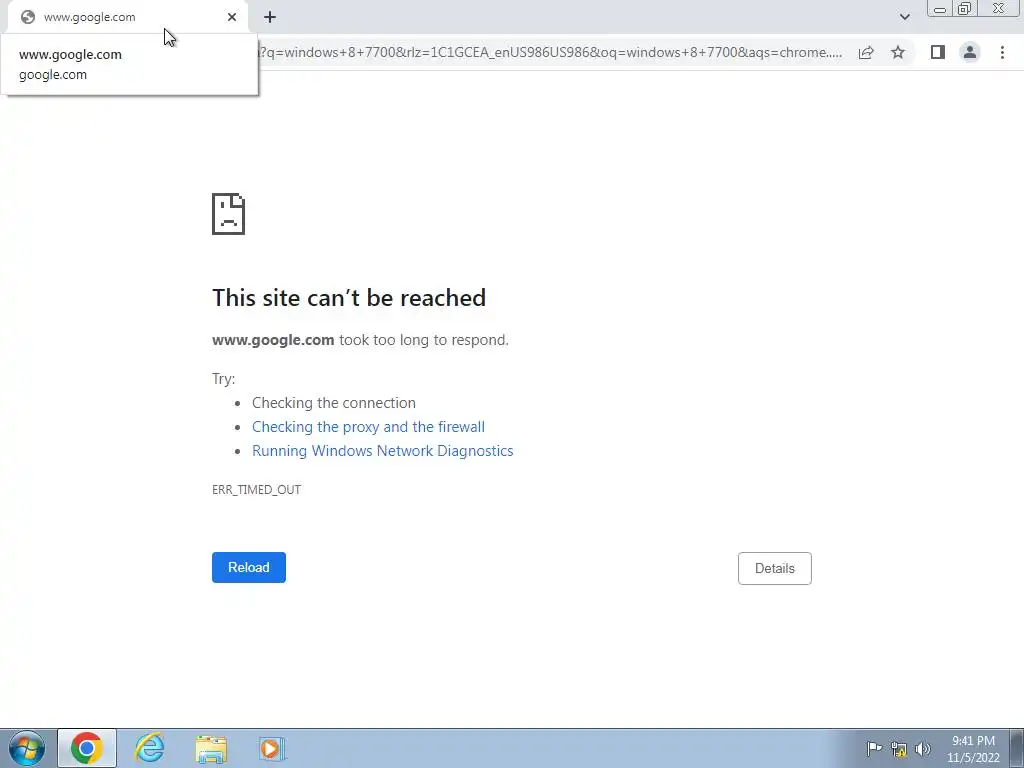Screen dimensions: 1024x768
Task: Bookmark this page with star icon
Action: click(x=898, y=52)
